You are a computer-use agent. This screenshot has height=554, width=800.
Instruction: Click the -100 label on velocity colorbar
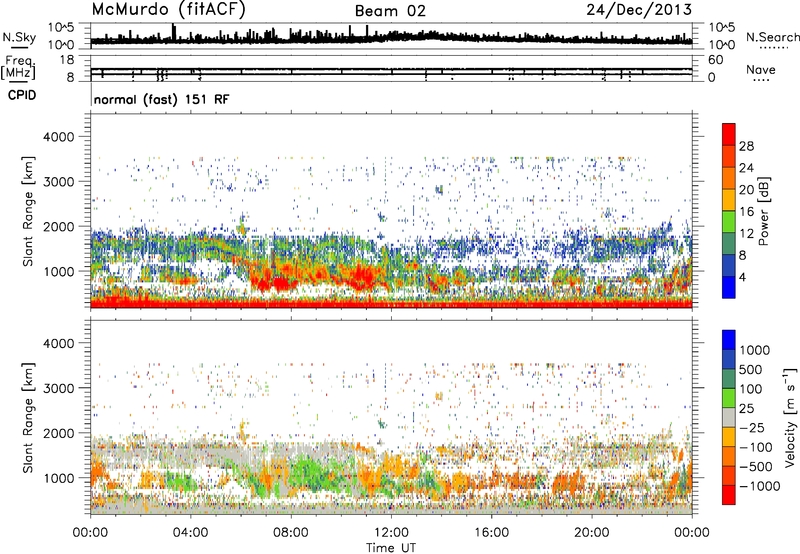[756, 447]
